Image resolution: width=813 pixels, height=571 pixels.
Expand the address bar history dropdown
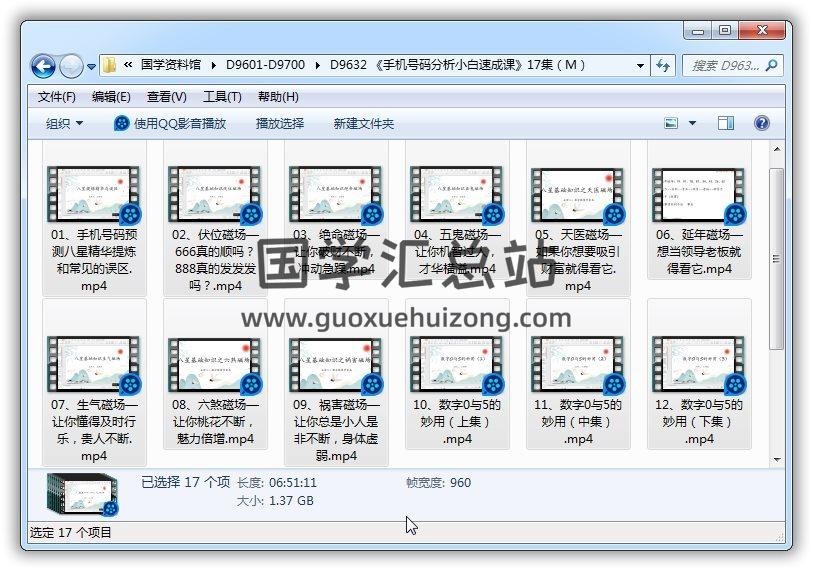[641, 66]
